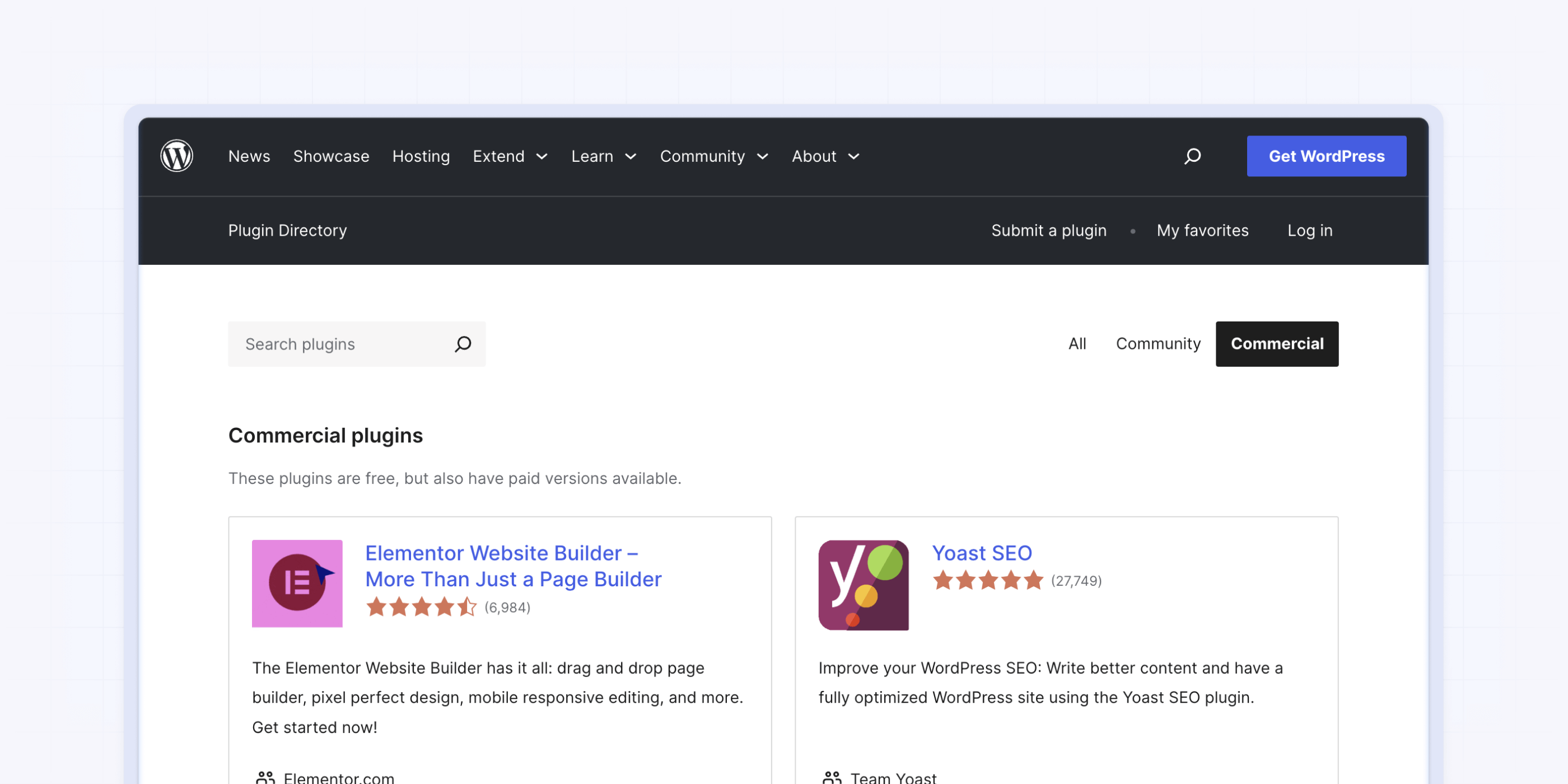
Task: Open Elementor Website Builder plugin title
Action: tap(513, 566)
